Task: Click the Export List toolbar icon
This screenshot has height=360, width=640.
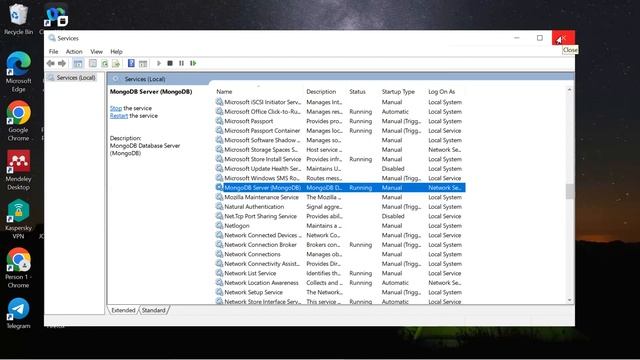Action: 116,63
